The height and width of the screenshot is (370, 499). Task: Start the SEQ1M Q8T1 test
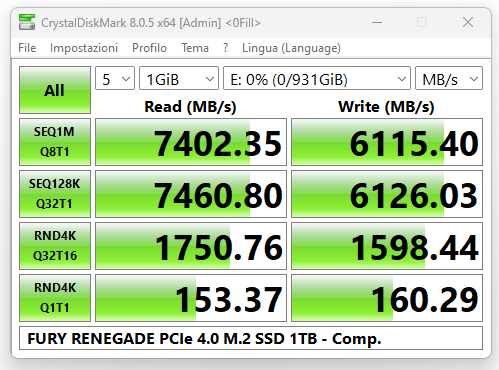pyautogui.click(x=55, y=142)
